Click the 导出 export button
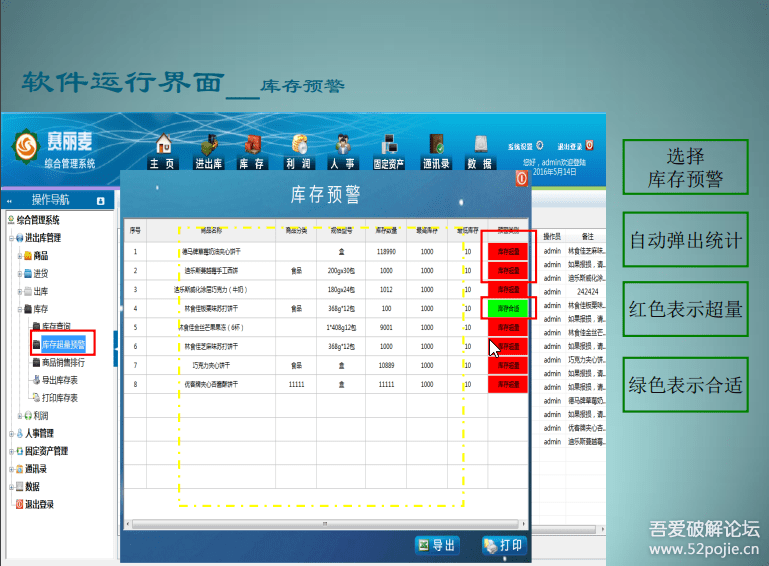The image size is (769, 566). pyautogui.click(x=436, y=545)
